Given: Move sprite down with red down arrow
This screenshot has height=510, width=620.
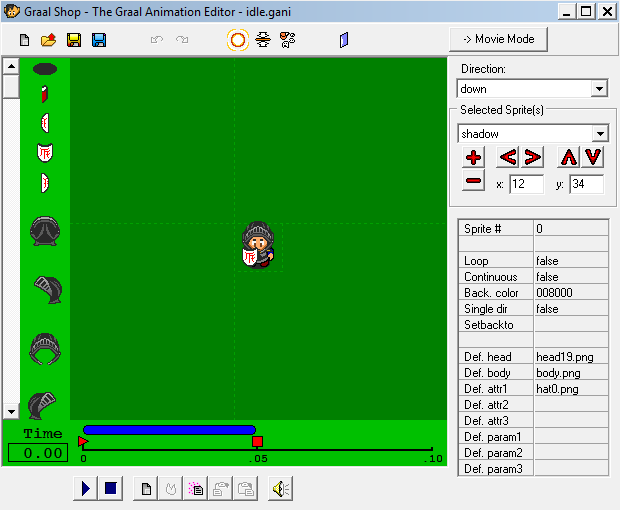Looking at the screenshot, I should pyautogui.click(x=594, y=157).
